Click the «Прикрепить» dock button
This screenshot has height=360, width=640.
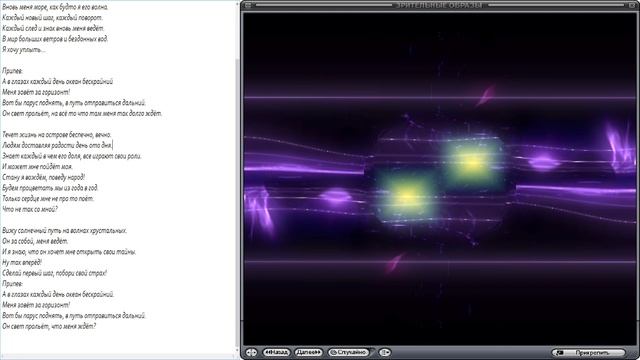click(x=588, y=353)
